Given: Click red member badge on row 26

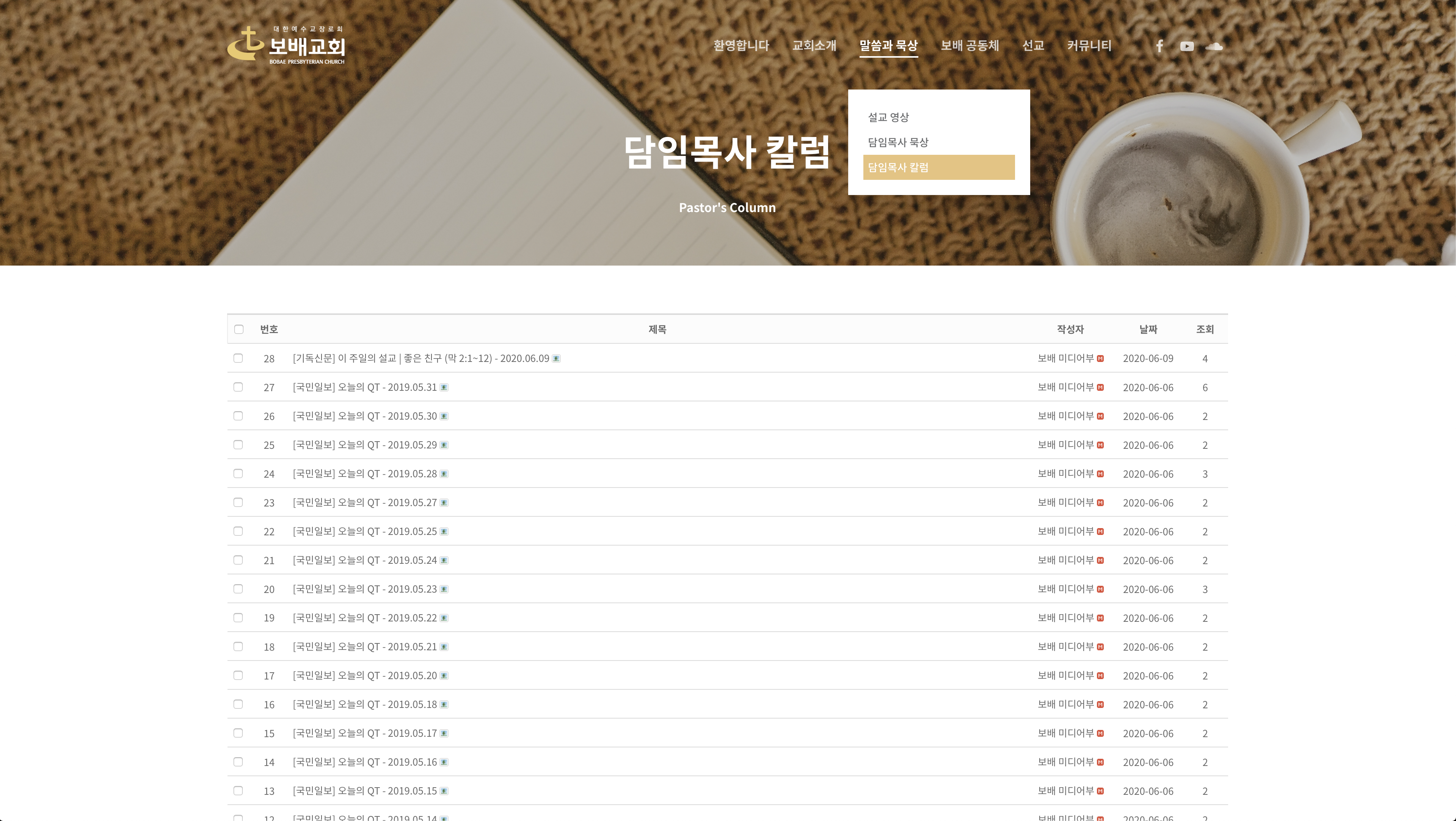Looking at the screenshot, I should tap(1100, 416).
